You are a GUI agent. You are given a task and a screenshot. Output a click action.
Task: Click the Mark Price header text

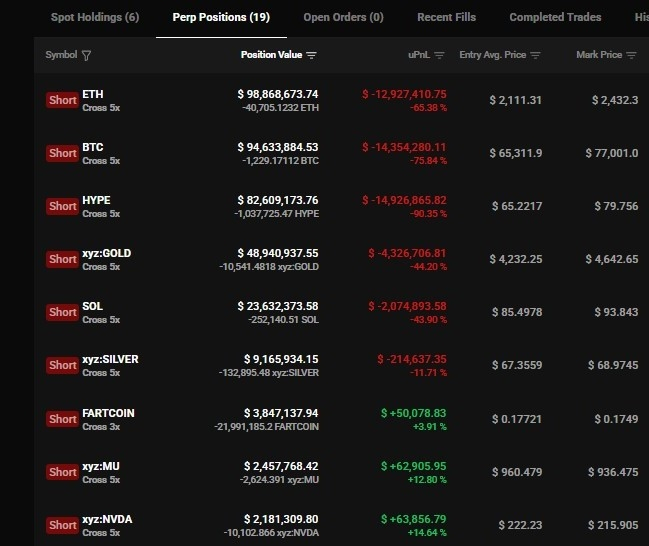coord(599,55)
